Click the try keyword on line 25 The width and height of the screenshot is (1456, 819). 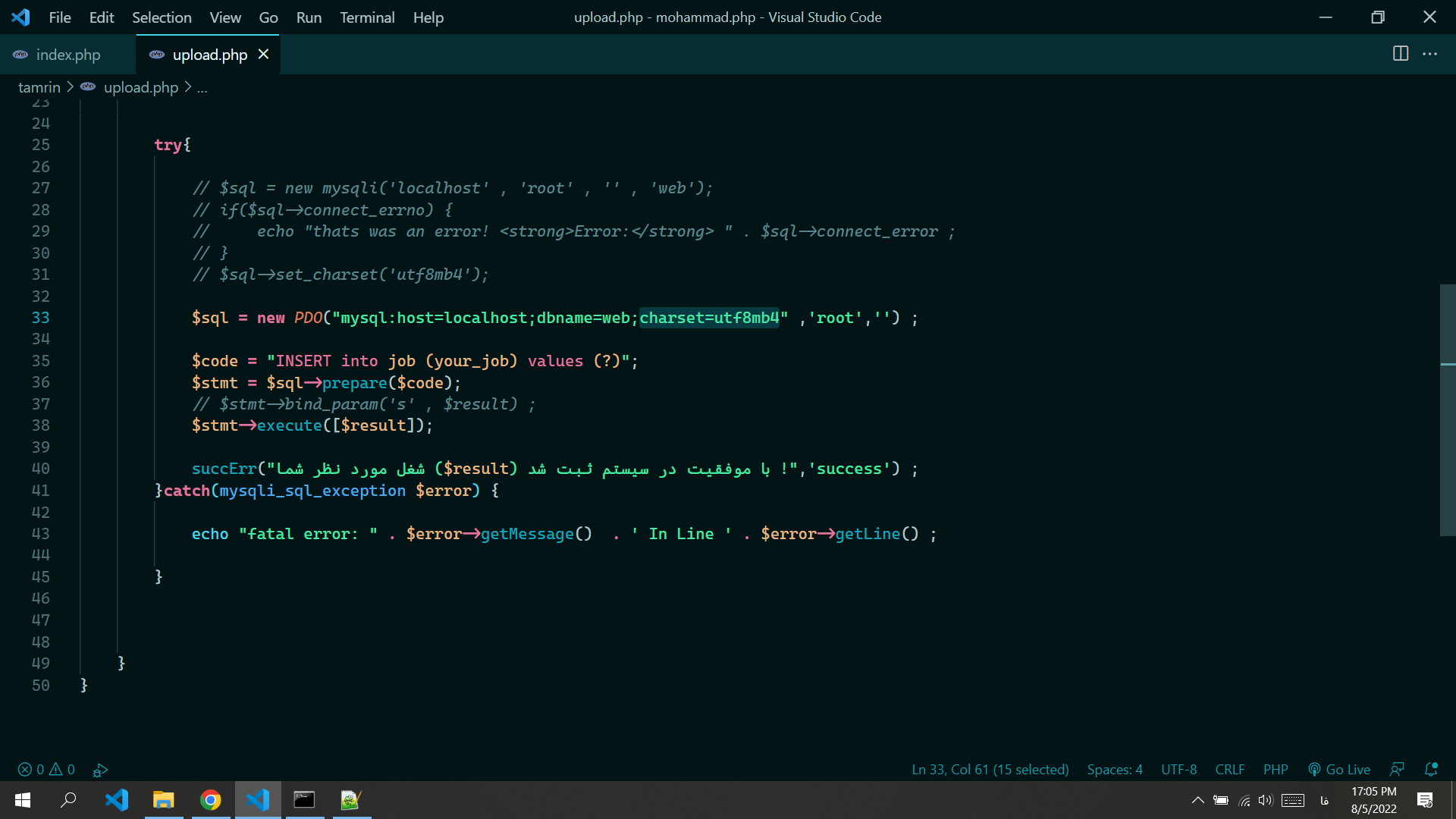point(168,145)
